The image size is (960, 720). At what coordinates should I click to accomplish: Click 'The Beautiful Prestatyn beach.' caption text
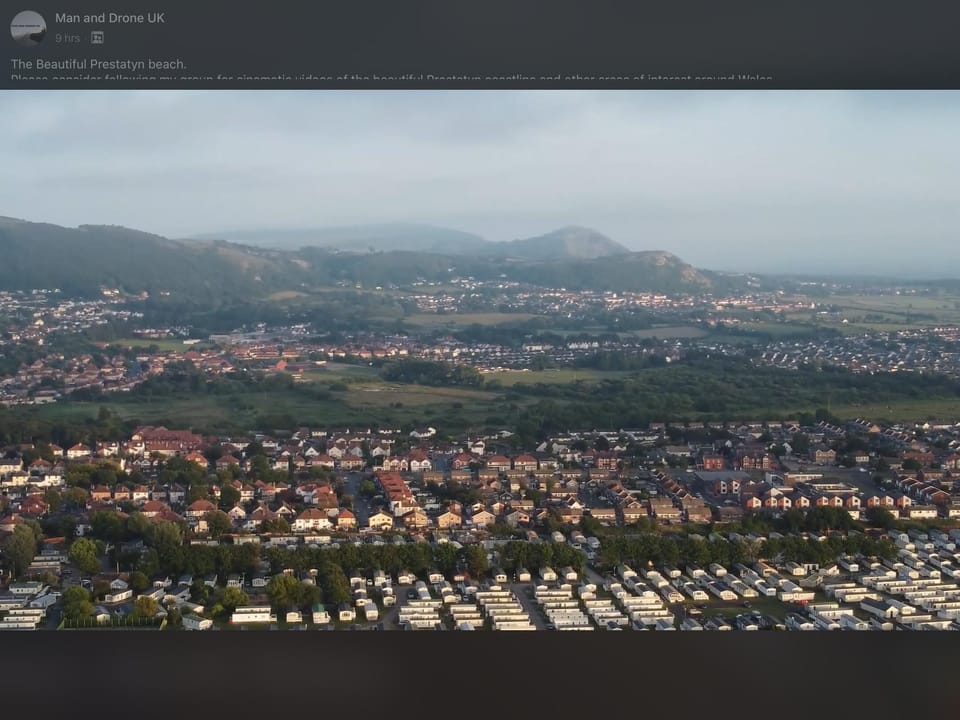[x=98, y=64]
